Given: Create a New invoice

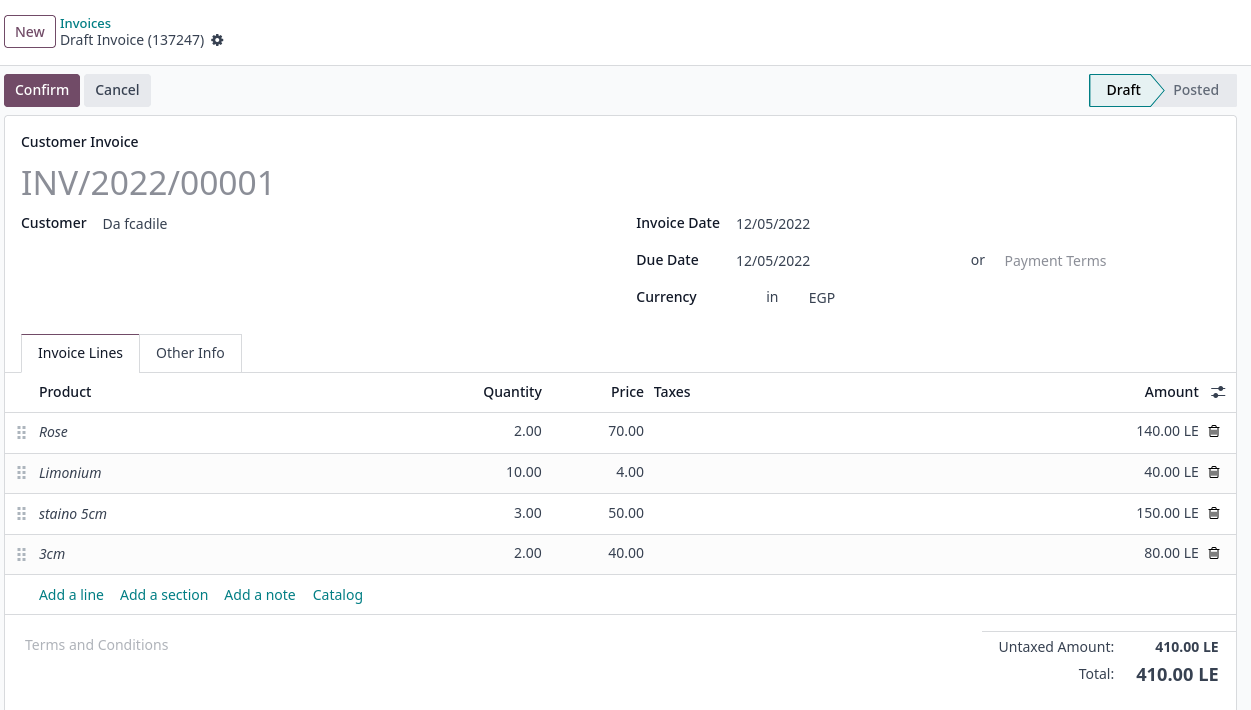Looking at the screenshot, I should [x=30, y=32].
